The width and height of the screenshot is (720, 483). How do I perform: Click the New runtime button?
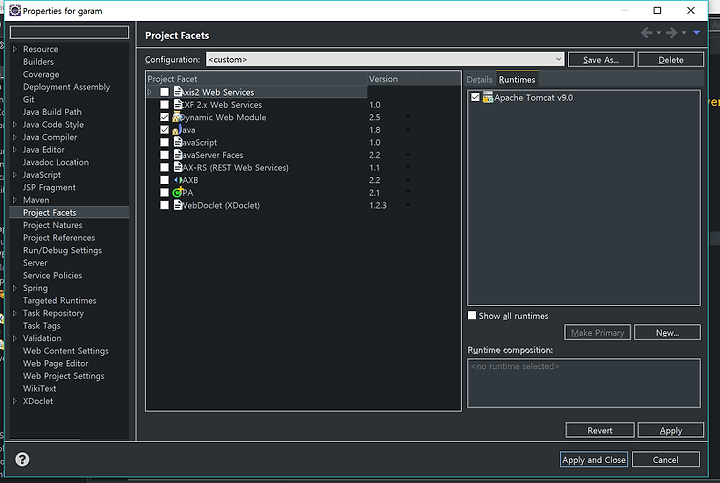pyautogui.click(x=667, y=332)
